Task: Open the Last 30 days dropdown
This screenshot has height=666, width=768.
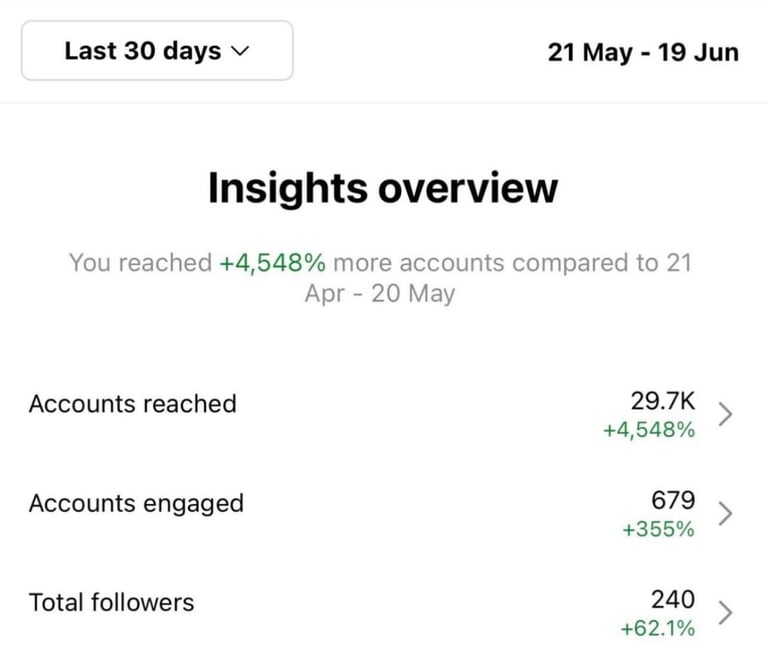Action: [156, 51]
